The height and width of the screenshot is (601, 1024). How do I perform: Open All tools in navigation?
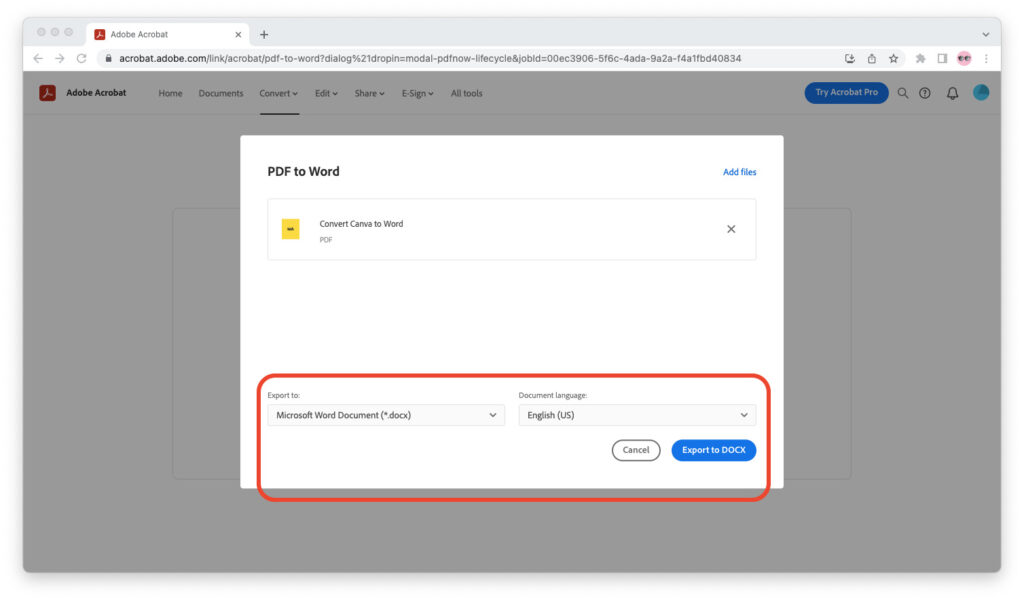pos(466,93)
